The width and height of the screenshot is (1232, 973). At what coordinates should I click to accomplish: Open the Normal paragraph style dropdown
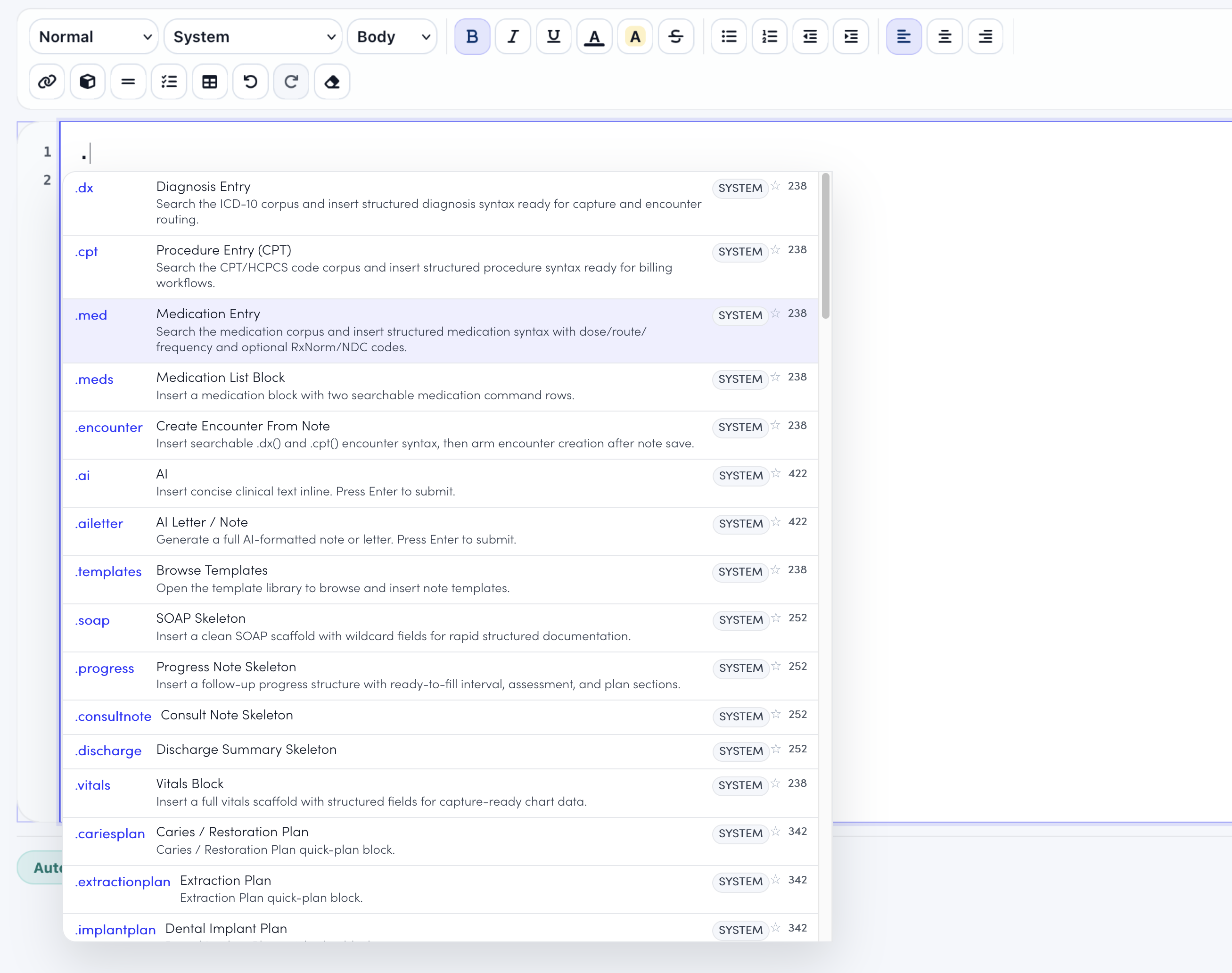coord(93,36)
